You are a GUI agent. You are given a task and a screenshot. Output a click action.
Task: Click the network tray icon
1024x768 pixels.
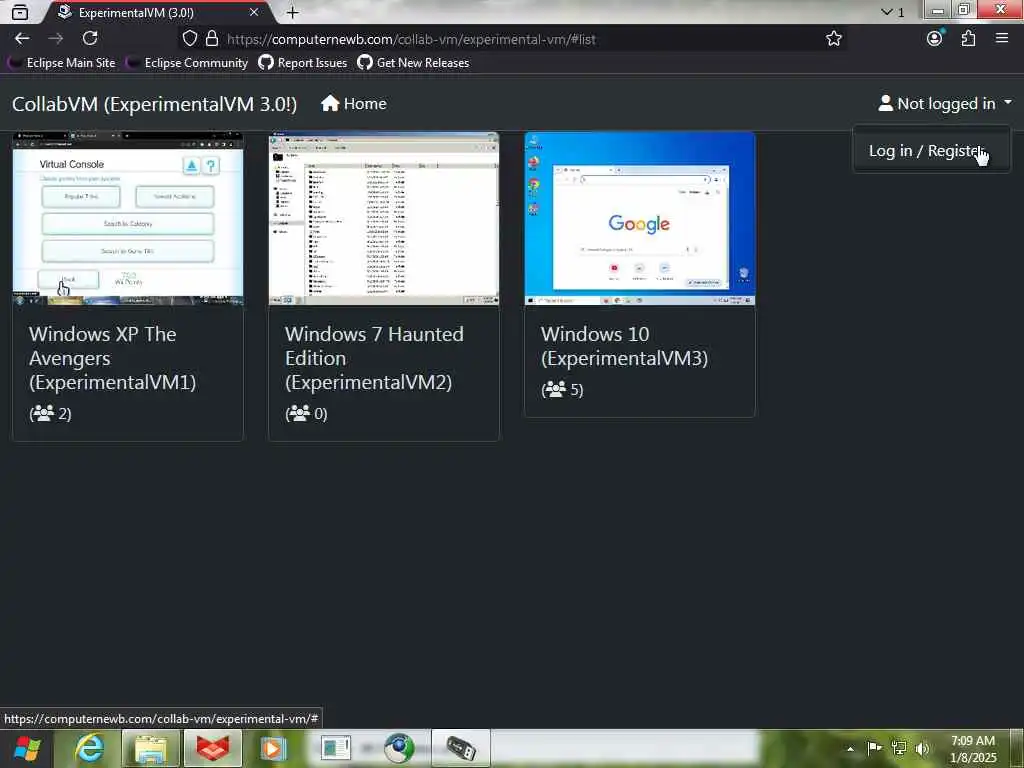coord(899,748)
